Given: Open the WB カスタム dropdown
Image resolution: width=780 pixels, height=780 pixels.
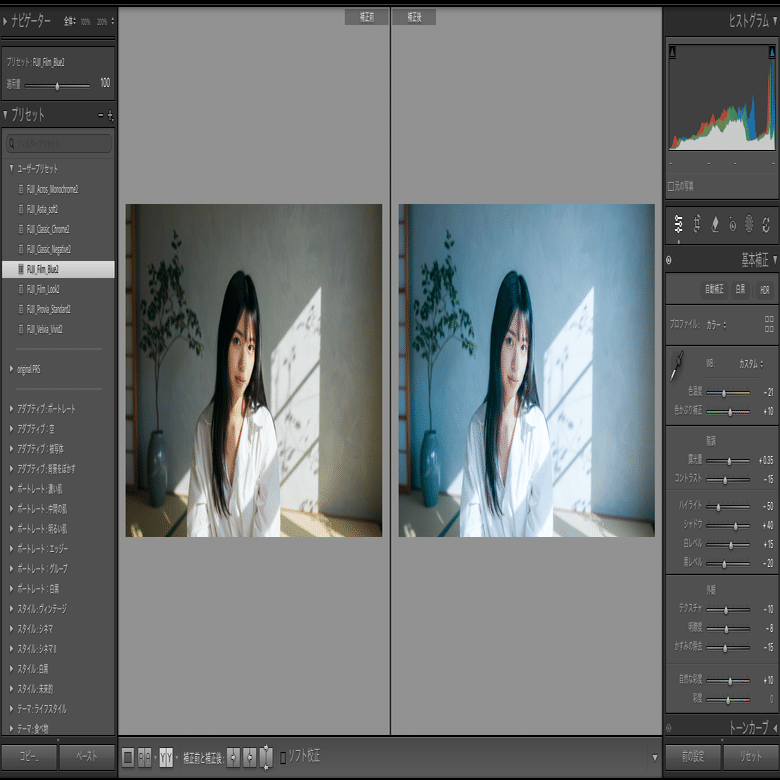Looking at the screenshot, I should tap(751, 364).
